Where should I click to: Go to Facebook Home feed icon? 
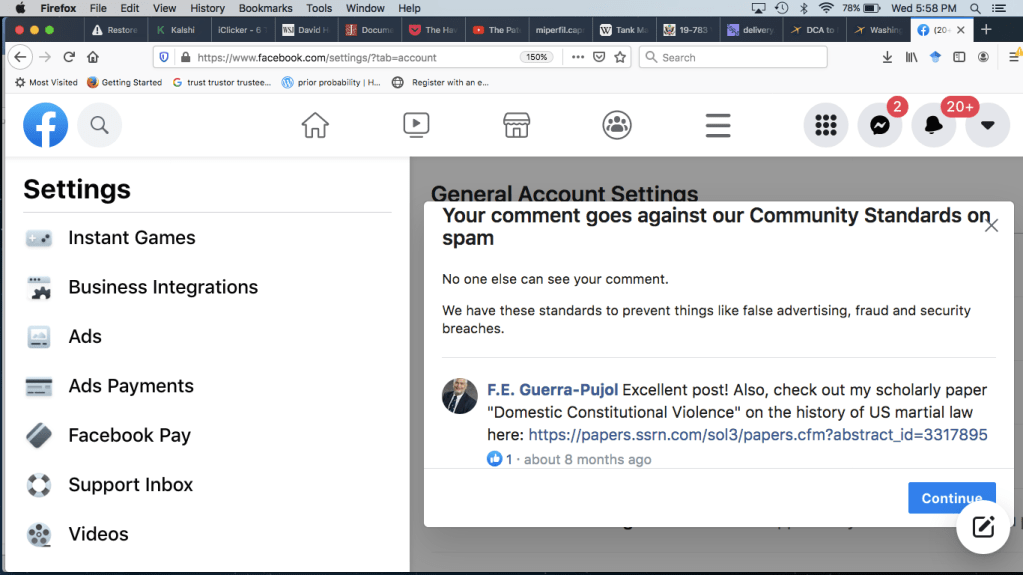[x=315, y=125]
